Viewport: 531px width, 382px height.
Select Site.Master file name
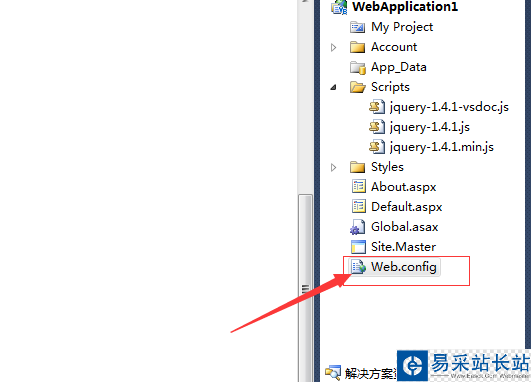click(403, 247)
